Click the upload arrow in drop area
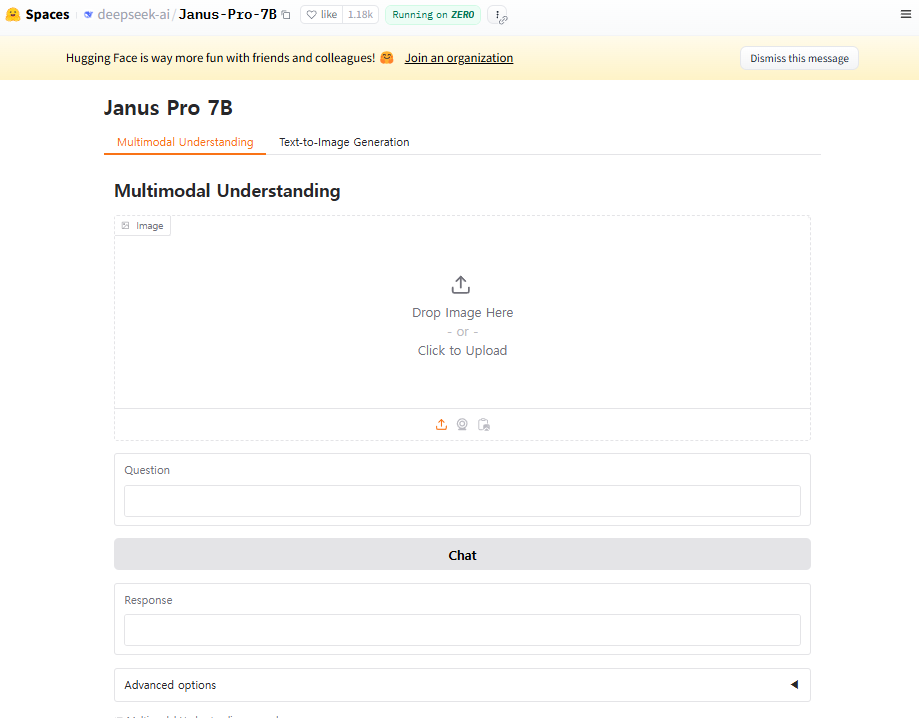The height and width of the screenshot is (718, 919). pyautogui.click(x=461, y=285)
